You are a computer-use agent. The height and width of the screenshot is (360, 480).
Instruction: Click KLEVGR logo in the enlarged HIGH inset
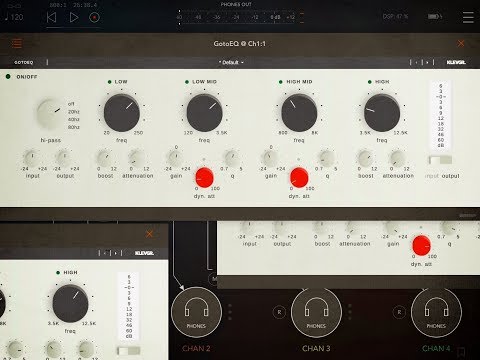click(144, 253)
